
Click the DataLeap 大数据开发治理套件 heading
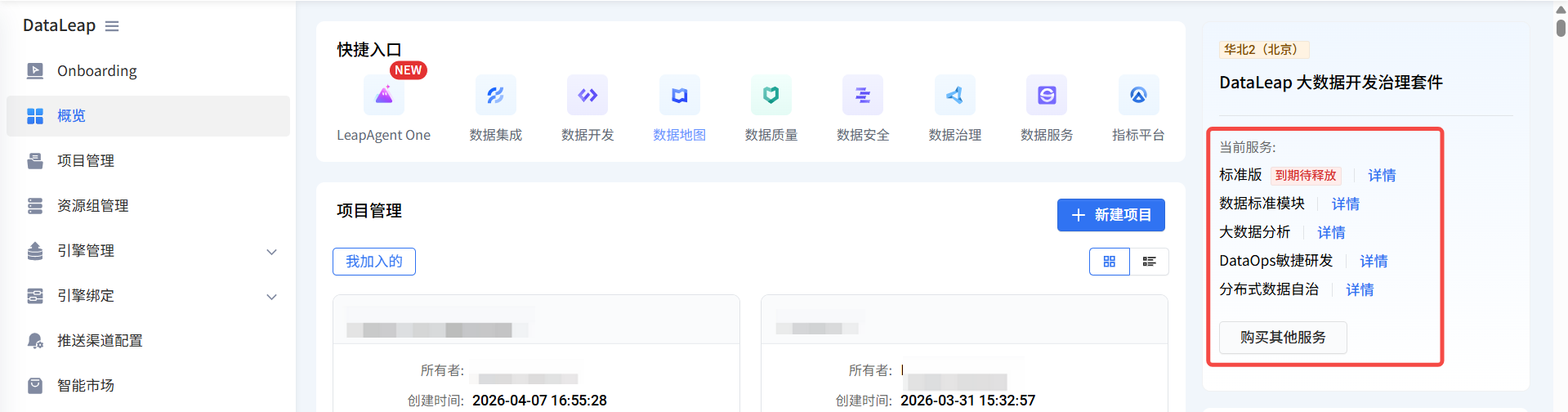pos(1331,83)
